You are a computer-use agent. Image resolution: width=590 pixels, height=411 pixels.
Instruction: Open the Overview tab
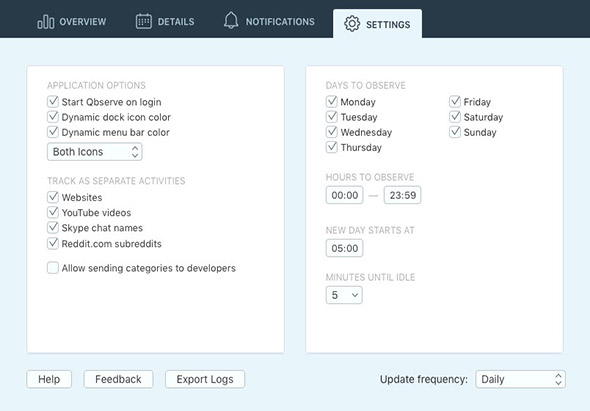click(71, 21)
